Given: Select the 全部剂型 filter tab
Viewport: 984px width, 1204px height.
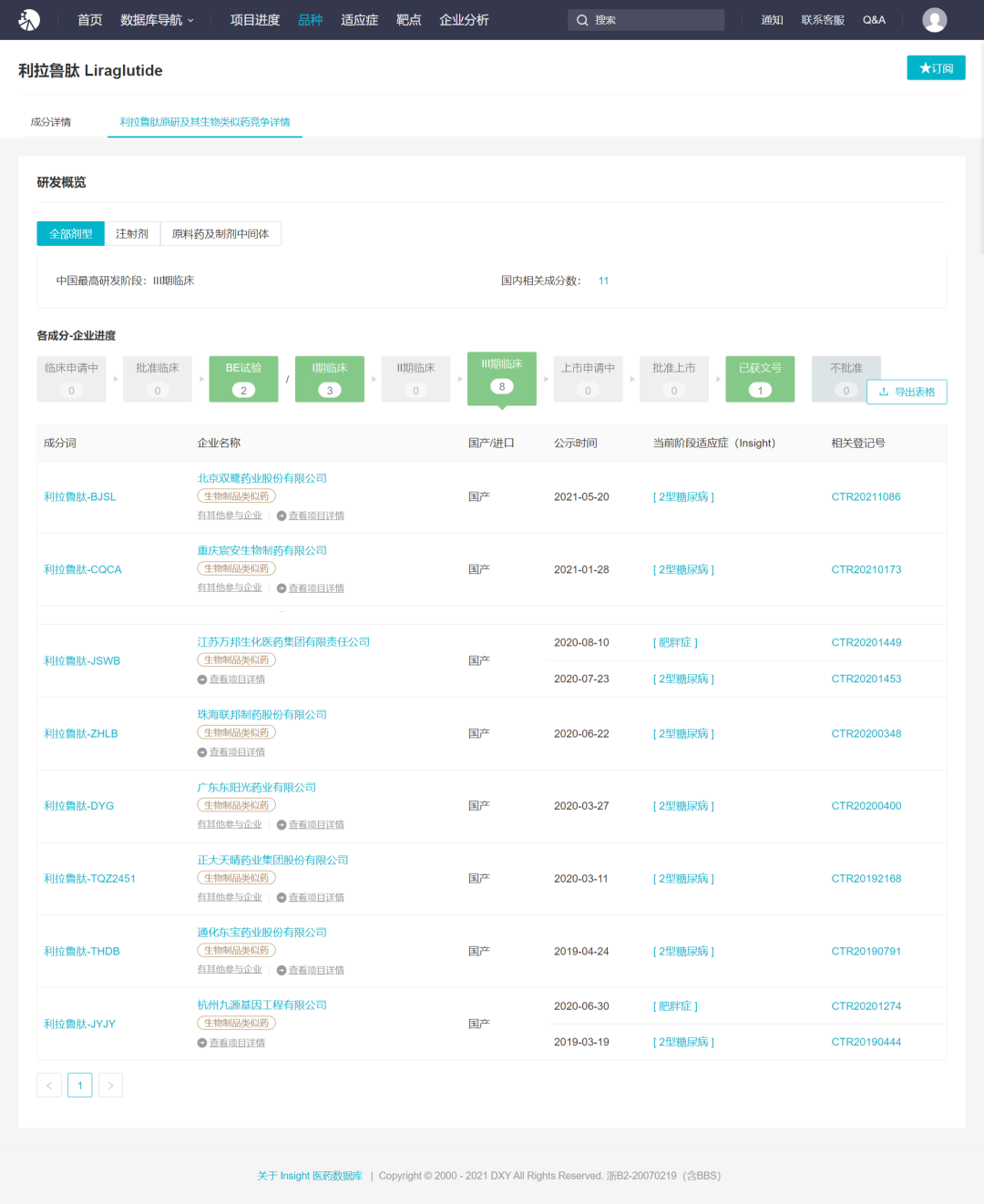Looking at the screenshot, I should (x=70, y=234).
